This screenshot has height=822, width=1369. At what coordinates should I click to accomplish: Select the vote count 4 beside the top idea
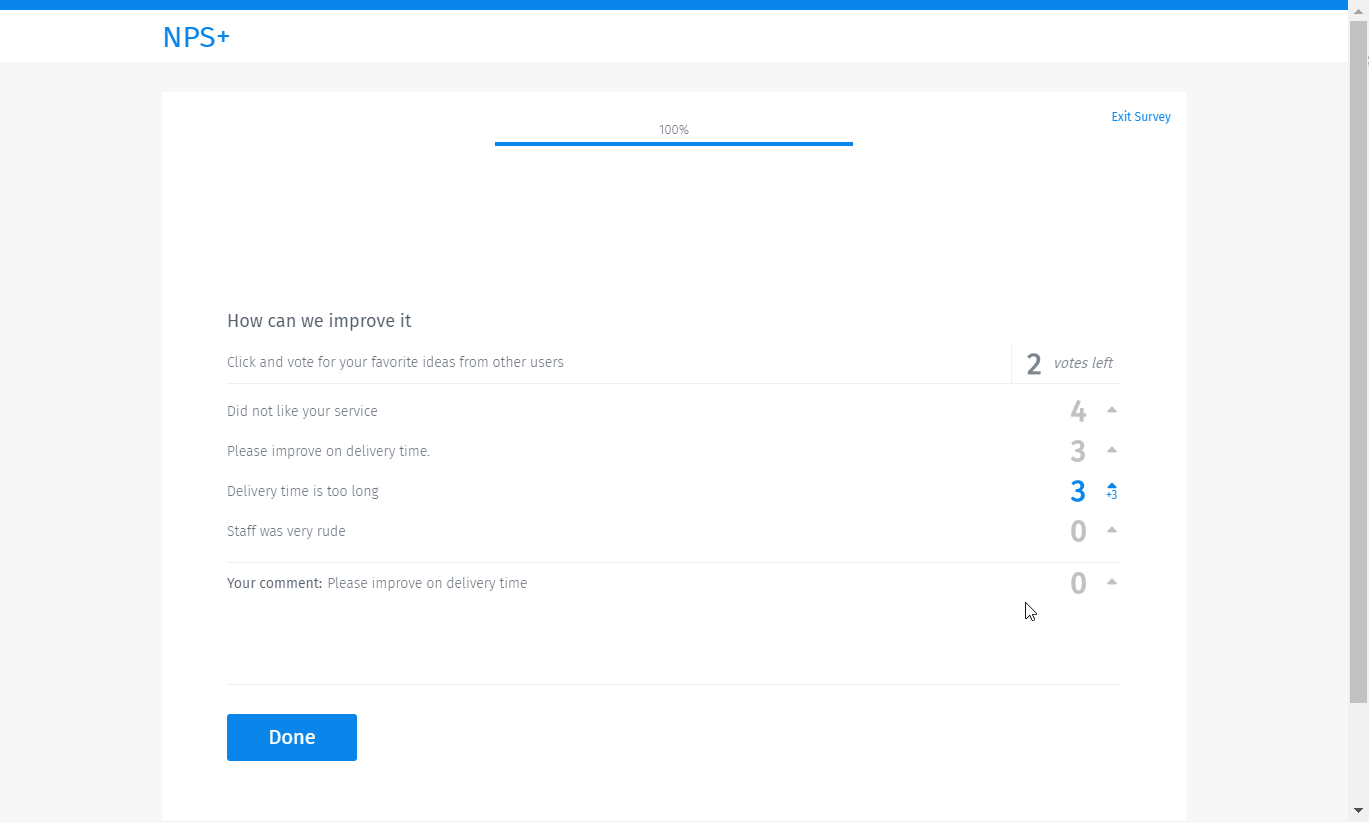[x=1078, y=410]
